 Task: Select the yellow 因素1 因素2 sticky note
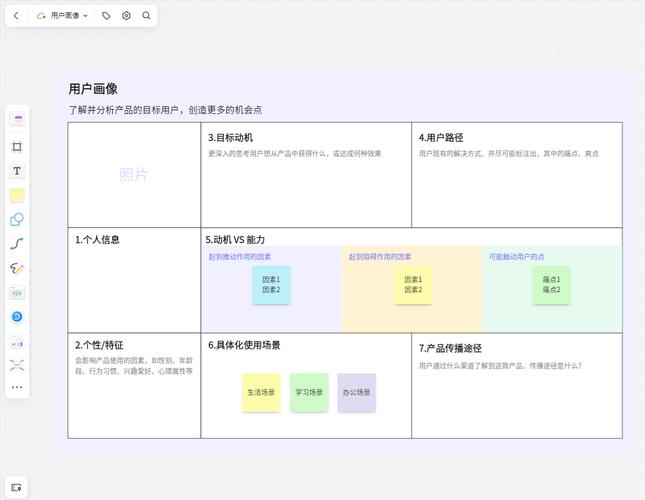pyautogui.click(x=413, y=285)
